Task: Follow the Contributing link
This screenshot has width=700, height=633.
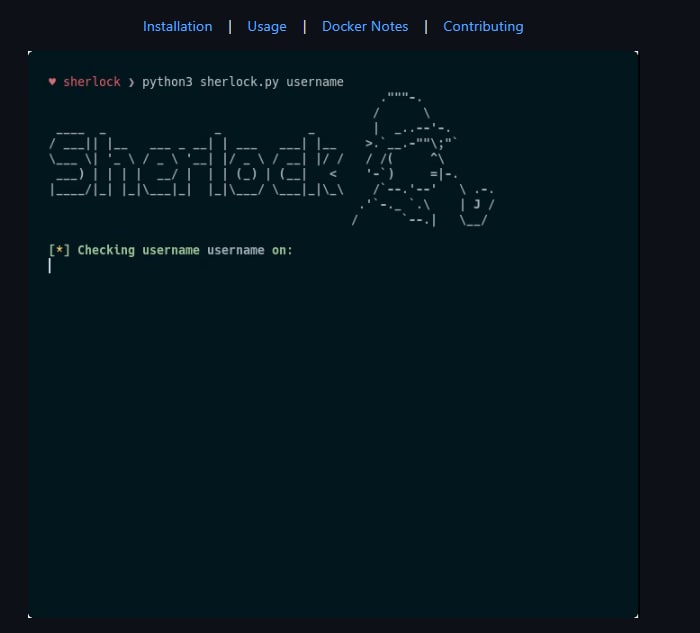Action: pos(483,27)
